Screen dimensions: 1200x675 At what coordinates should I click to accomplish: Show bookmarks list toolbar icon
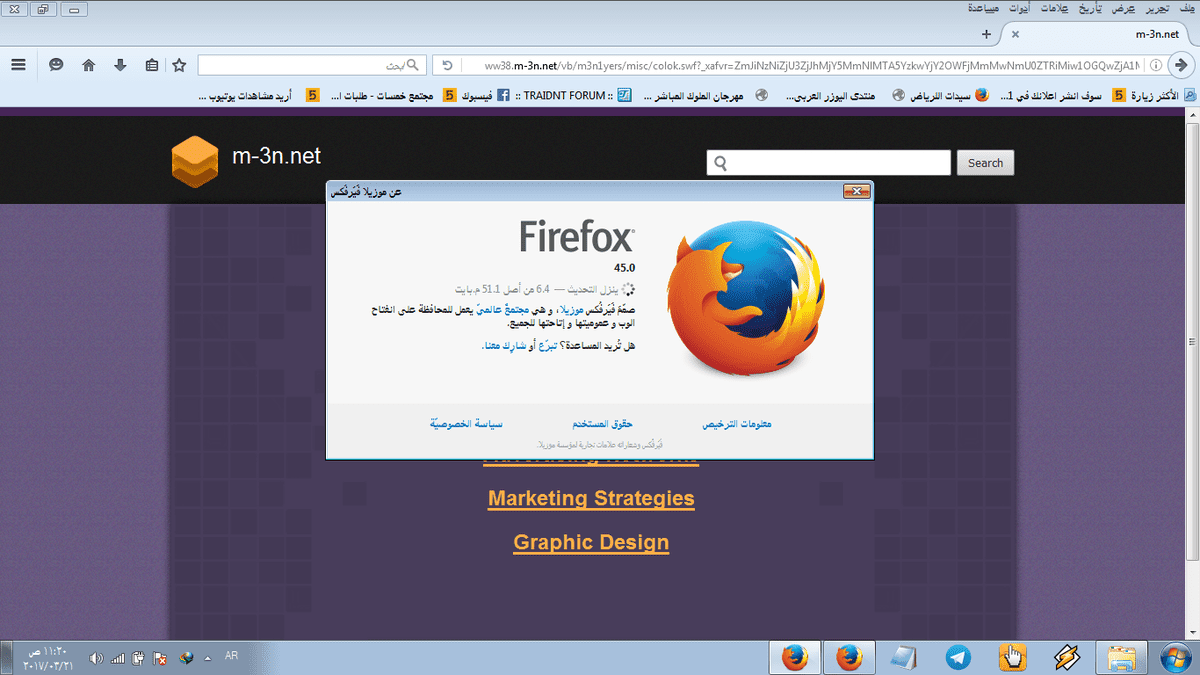151,65
